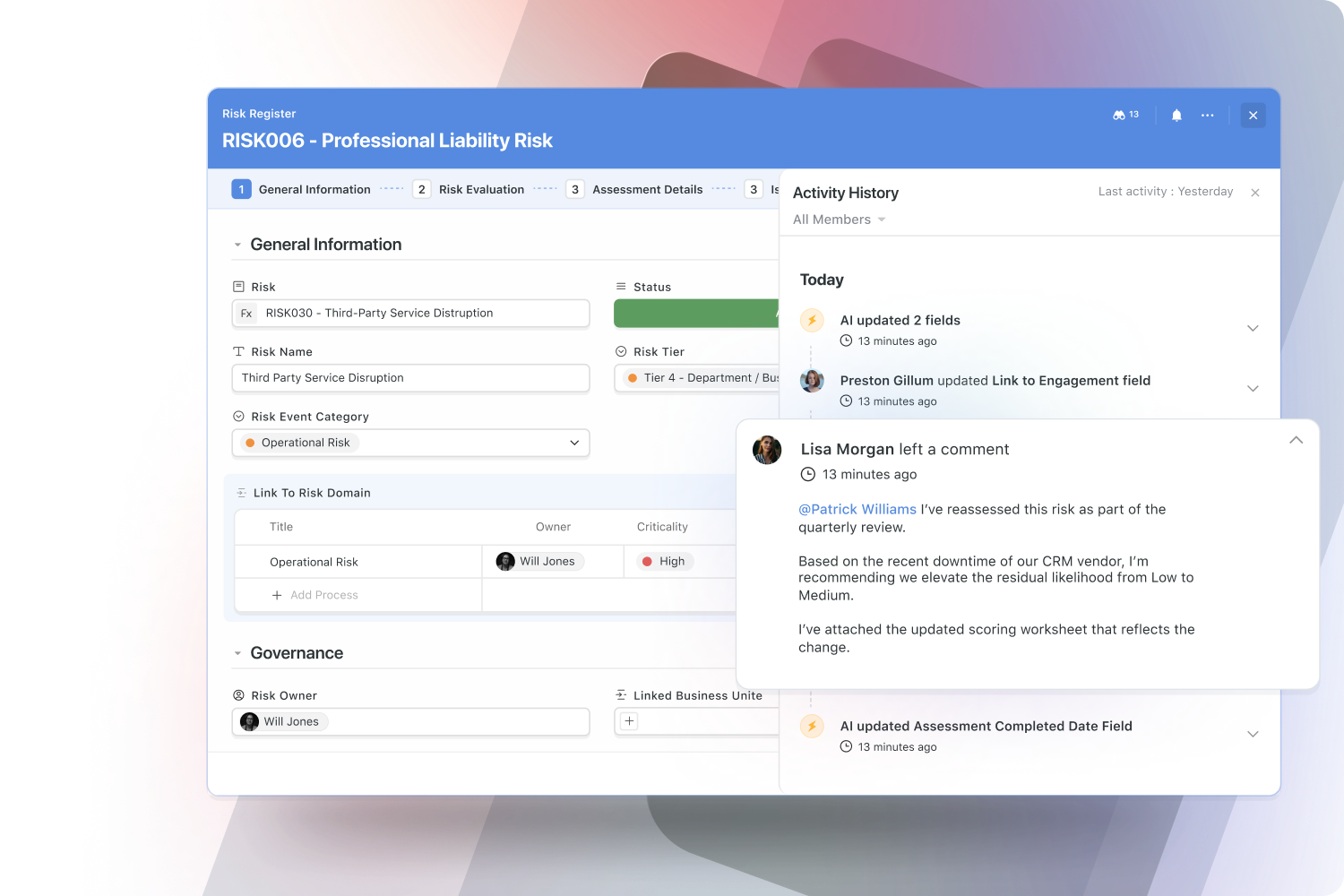Close the Activity History panel

(1255, 193)
